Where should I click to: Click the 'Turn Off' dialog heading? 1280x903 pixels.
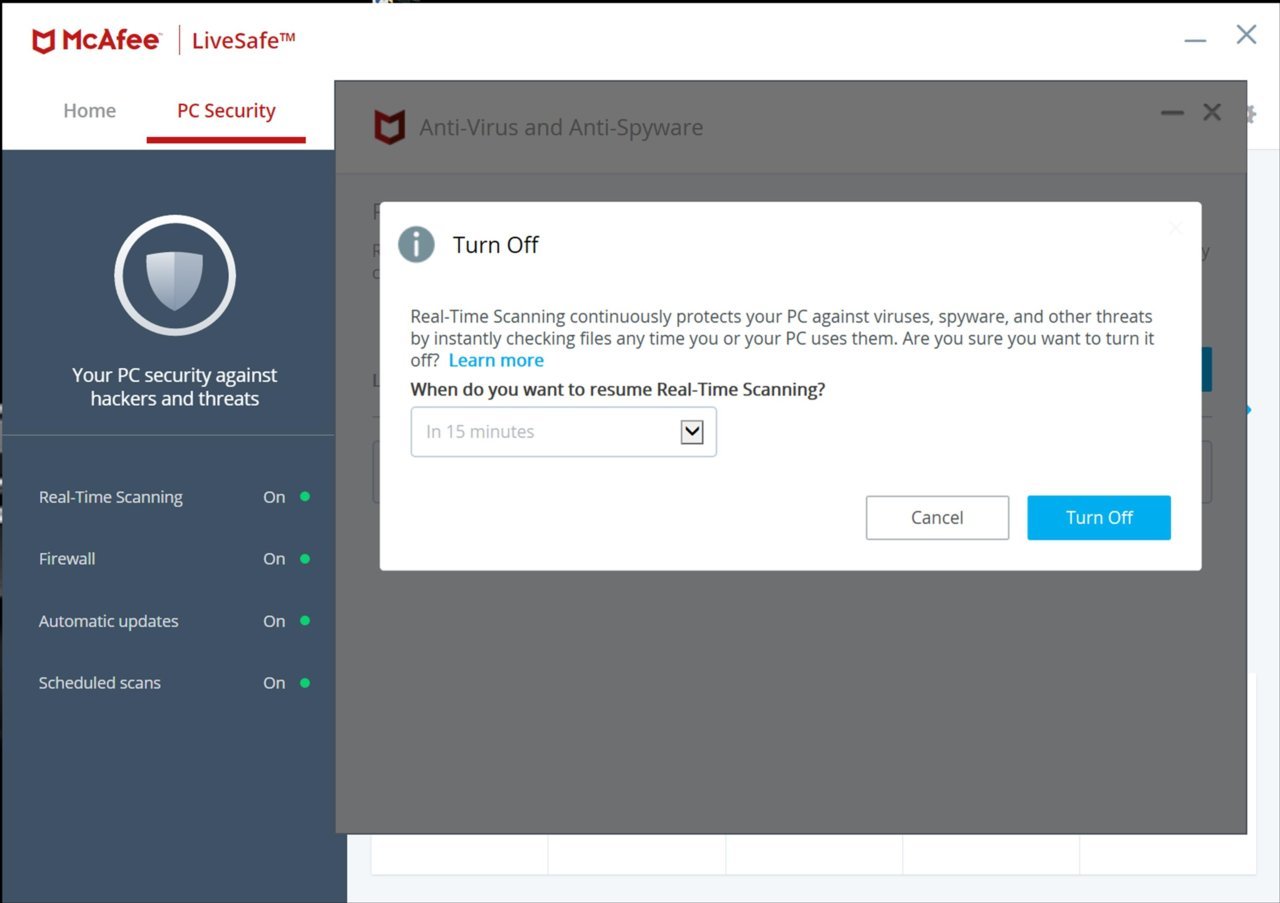click(496, 245)
